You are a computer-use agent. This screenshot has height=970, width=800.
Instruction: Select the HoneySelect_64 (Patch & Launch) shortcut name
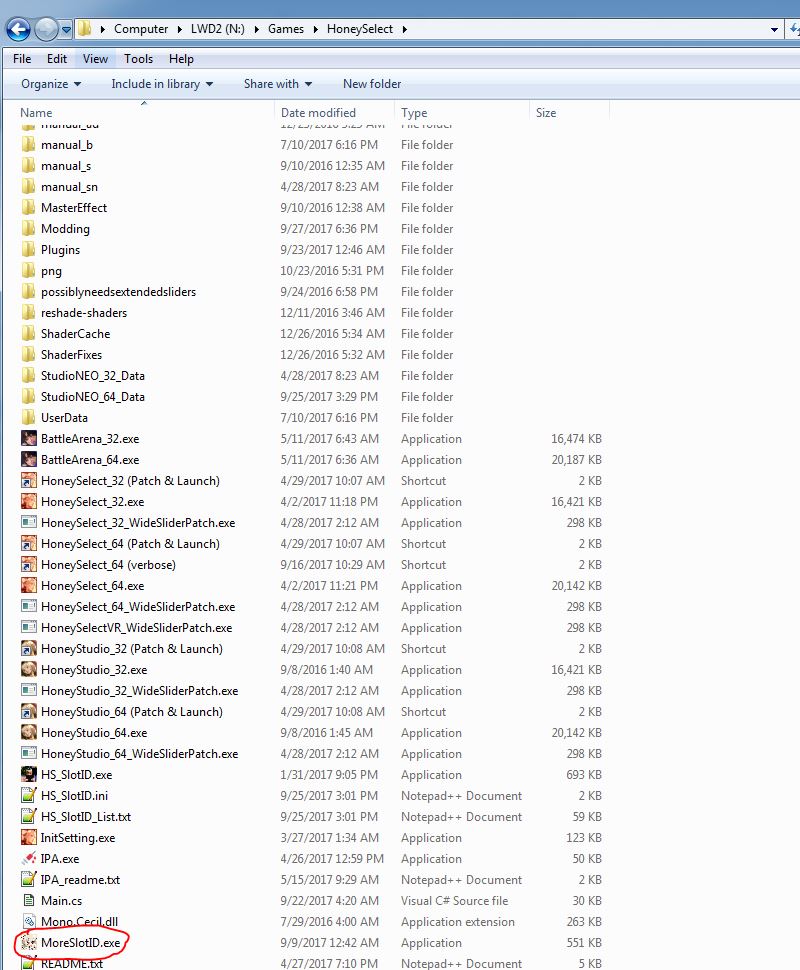pyautogui.click(x=130, y=544)
